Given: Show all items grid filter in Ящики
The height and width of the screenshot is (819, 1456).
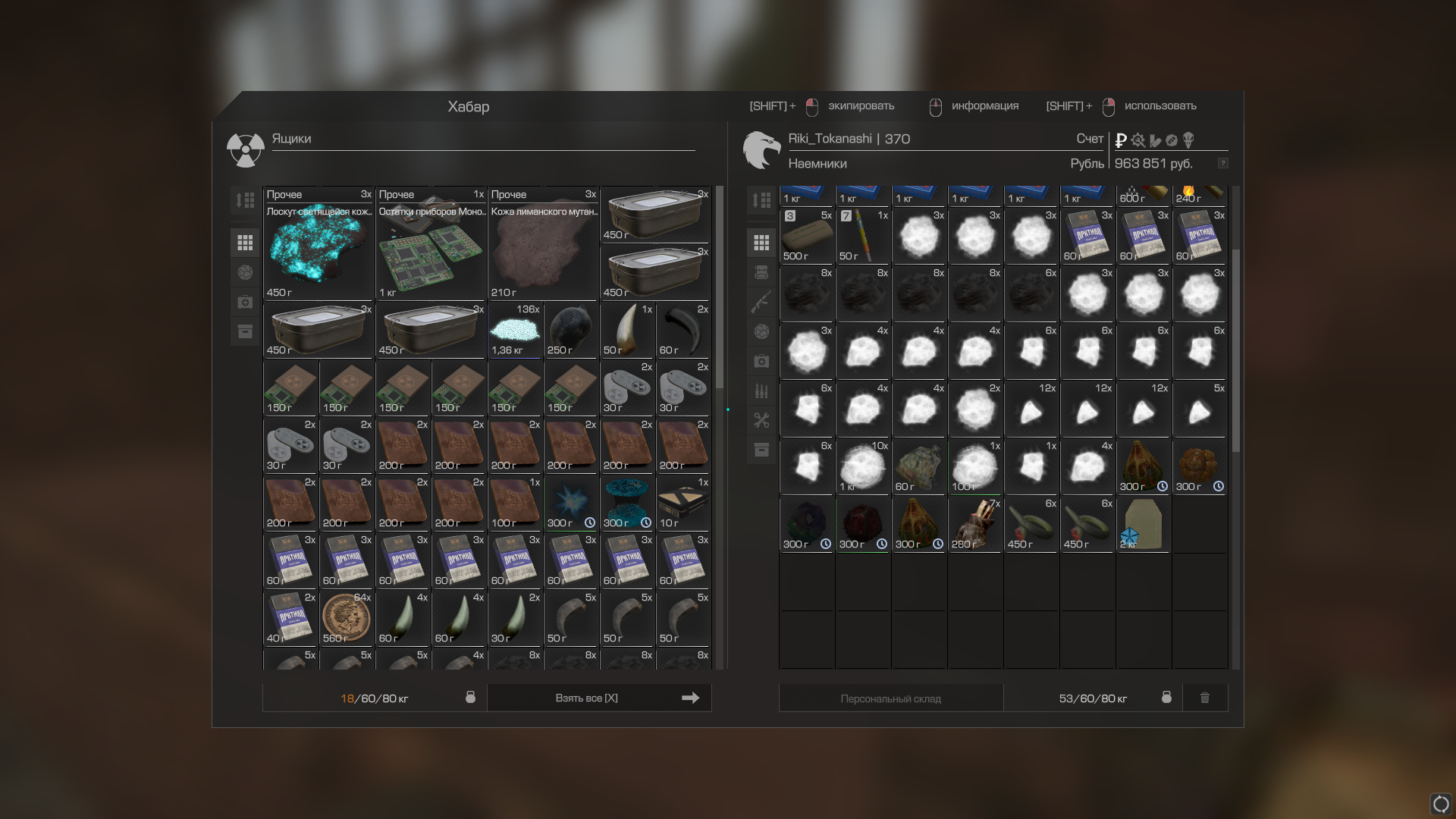Looking at the screenshot, I should [x=245, y=243].
